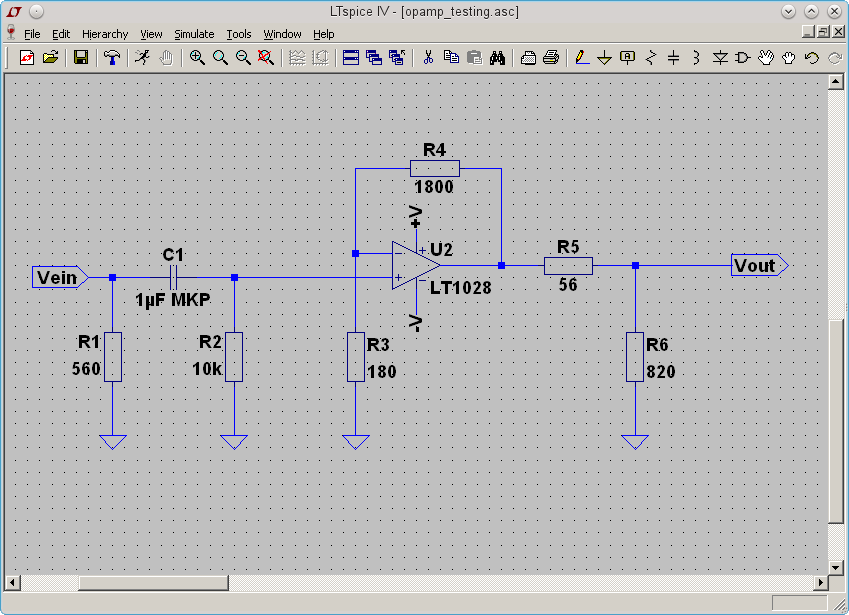
Task: Open Find with the binoculars icon
Action: [x=497, y=57]
